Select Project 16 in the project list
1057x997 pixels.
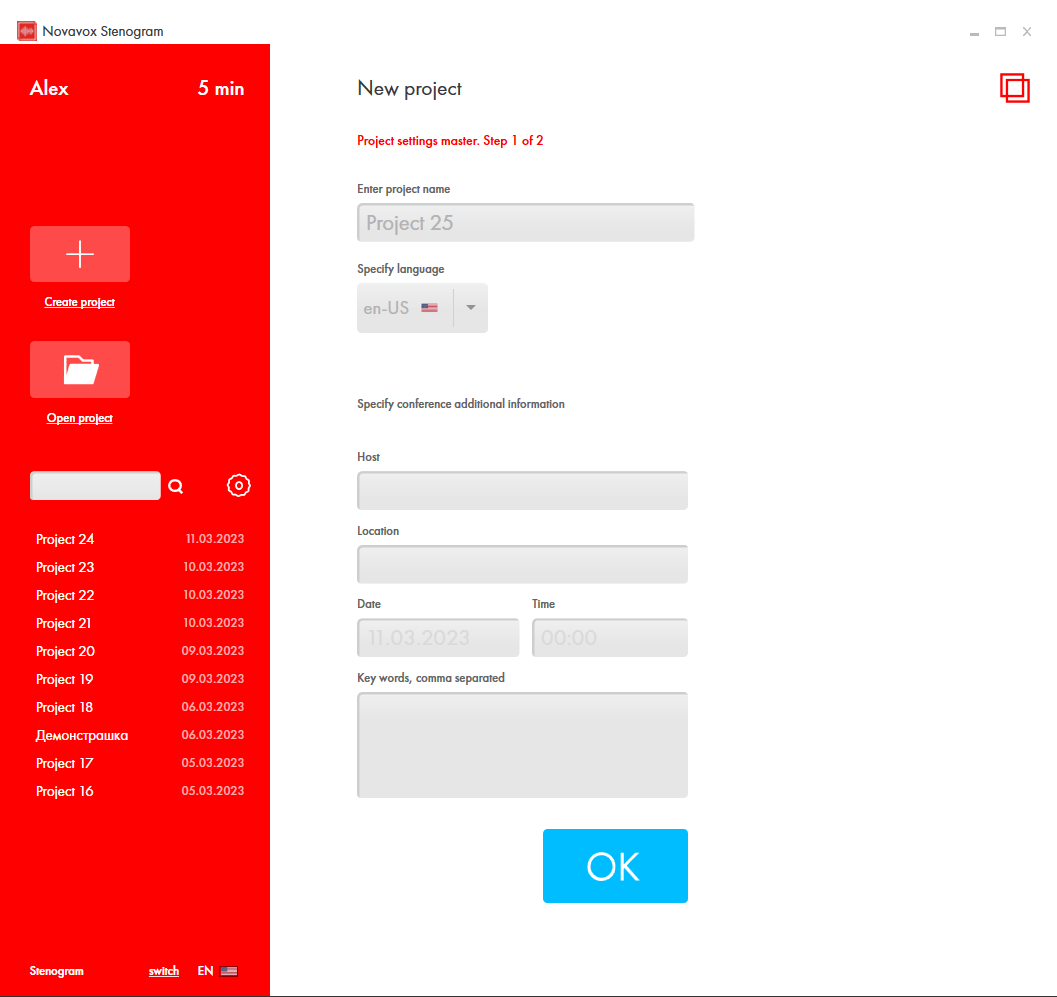65,791
